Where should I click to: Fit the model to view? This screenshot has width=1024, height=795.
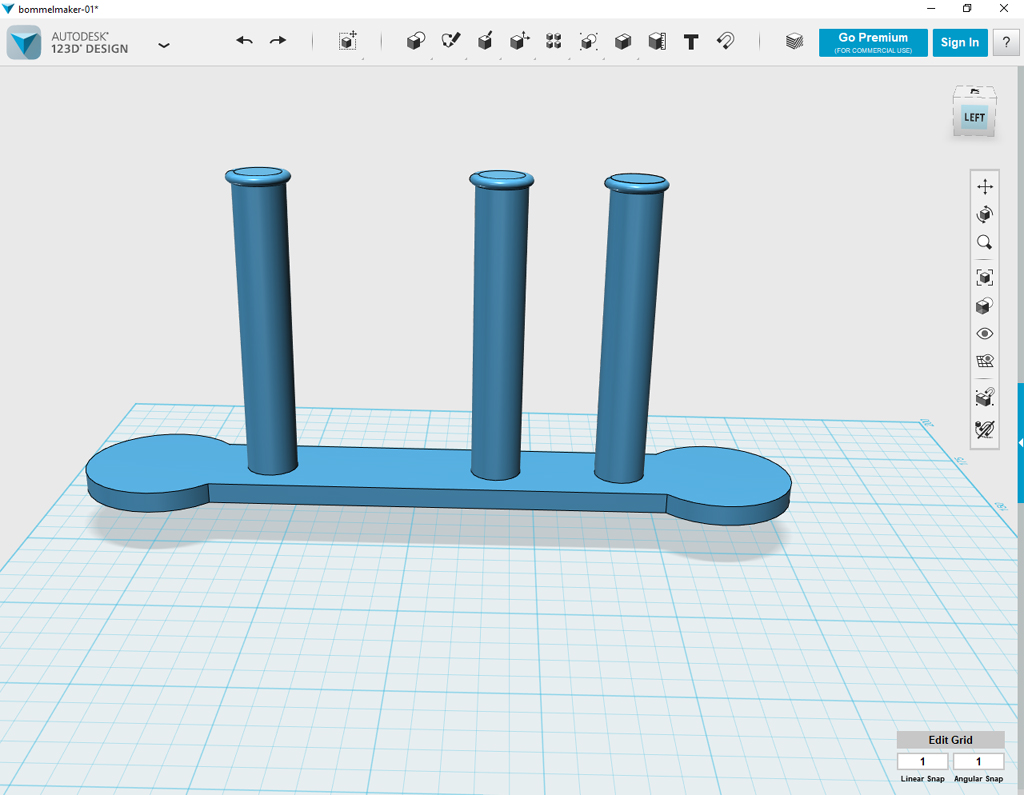tap(985, 278)
